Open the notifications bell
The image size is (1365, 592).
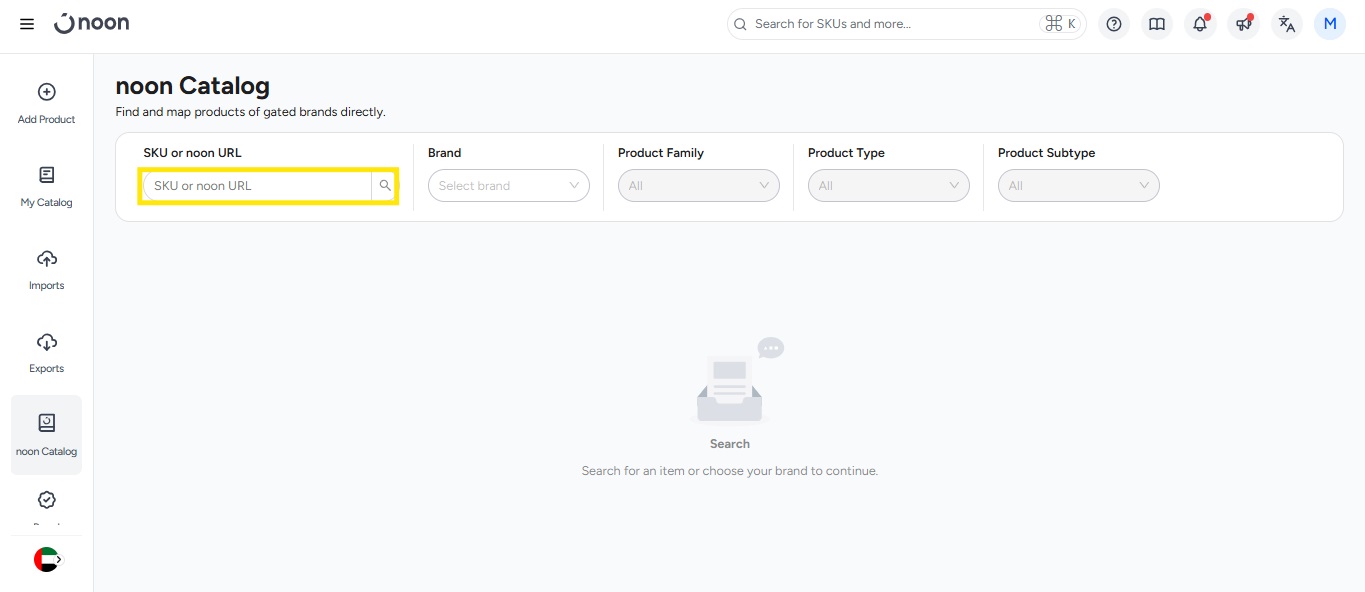[x=1200, y=24]
